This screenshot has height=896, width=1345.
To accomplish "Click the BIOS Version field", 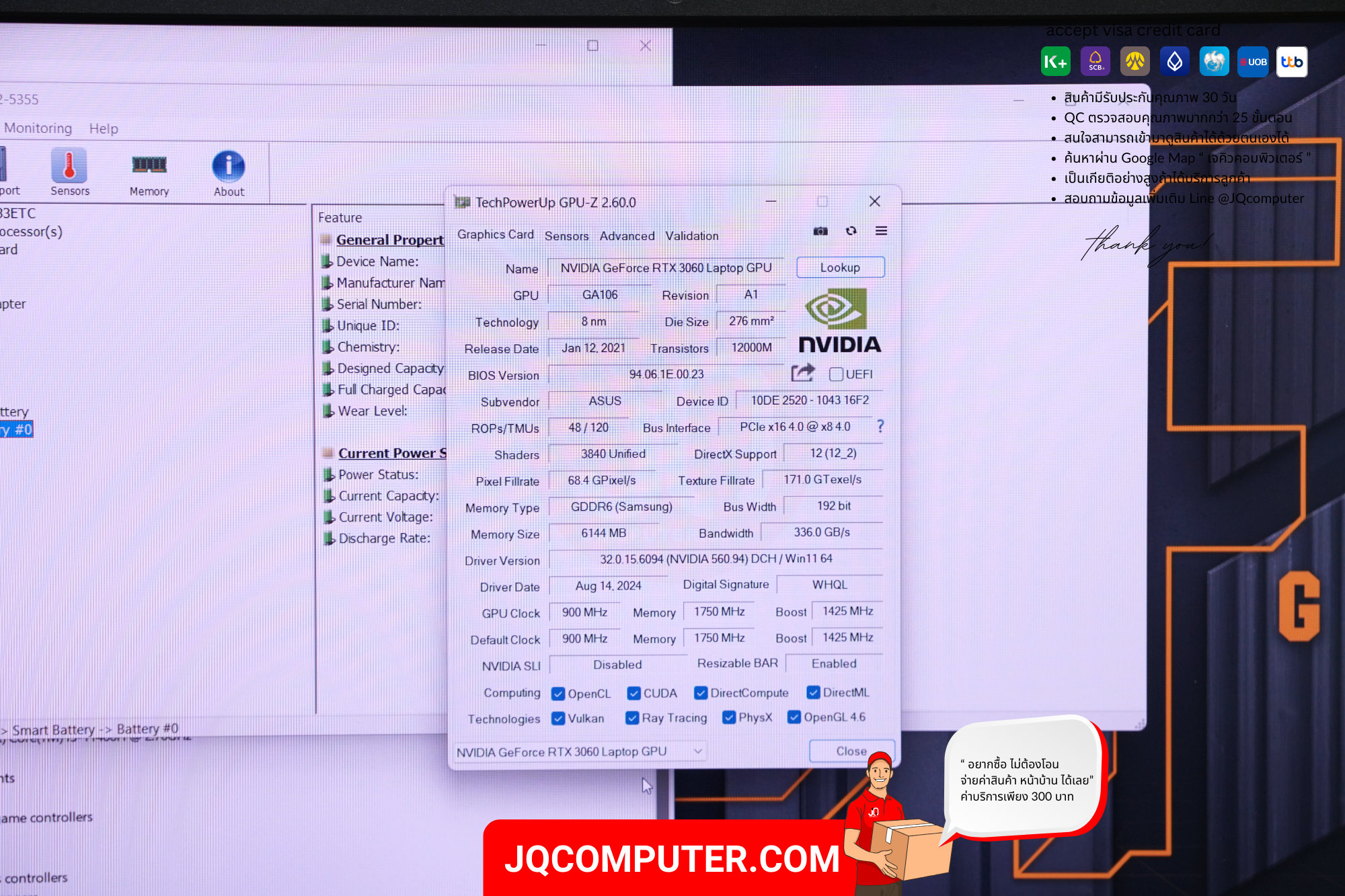I will coord(666,374).
